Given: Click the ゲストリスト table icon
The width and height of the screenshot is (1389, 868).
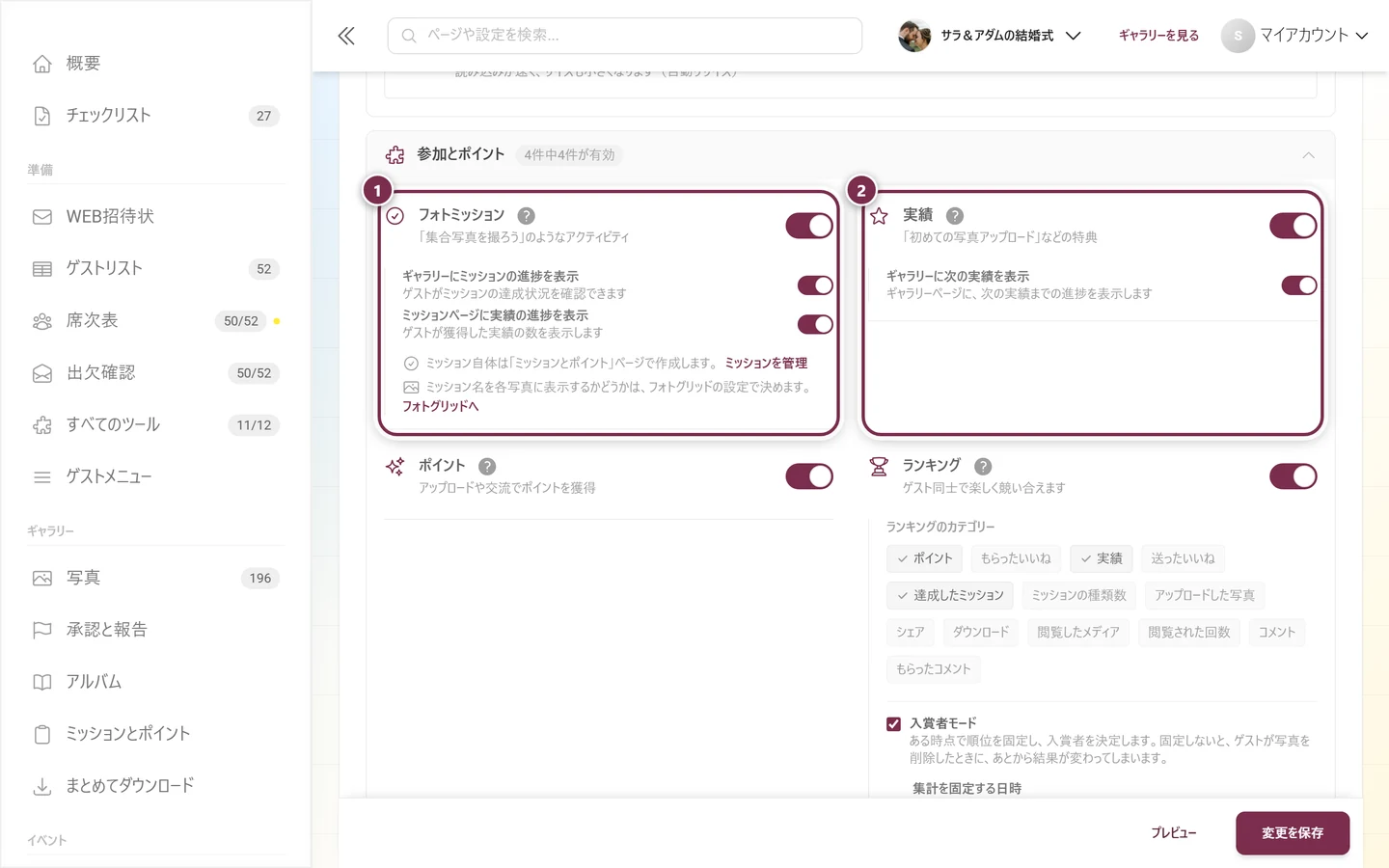Looking at the screenshot, I should (42, 269).
